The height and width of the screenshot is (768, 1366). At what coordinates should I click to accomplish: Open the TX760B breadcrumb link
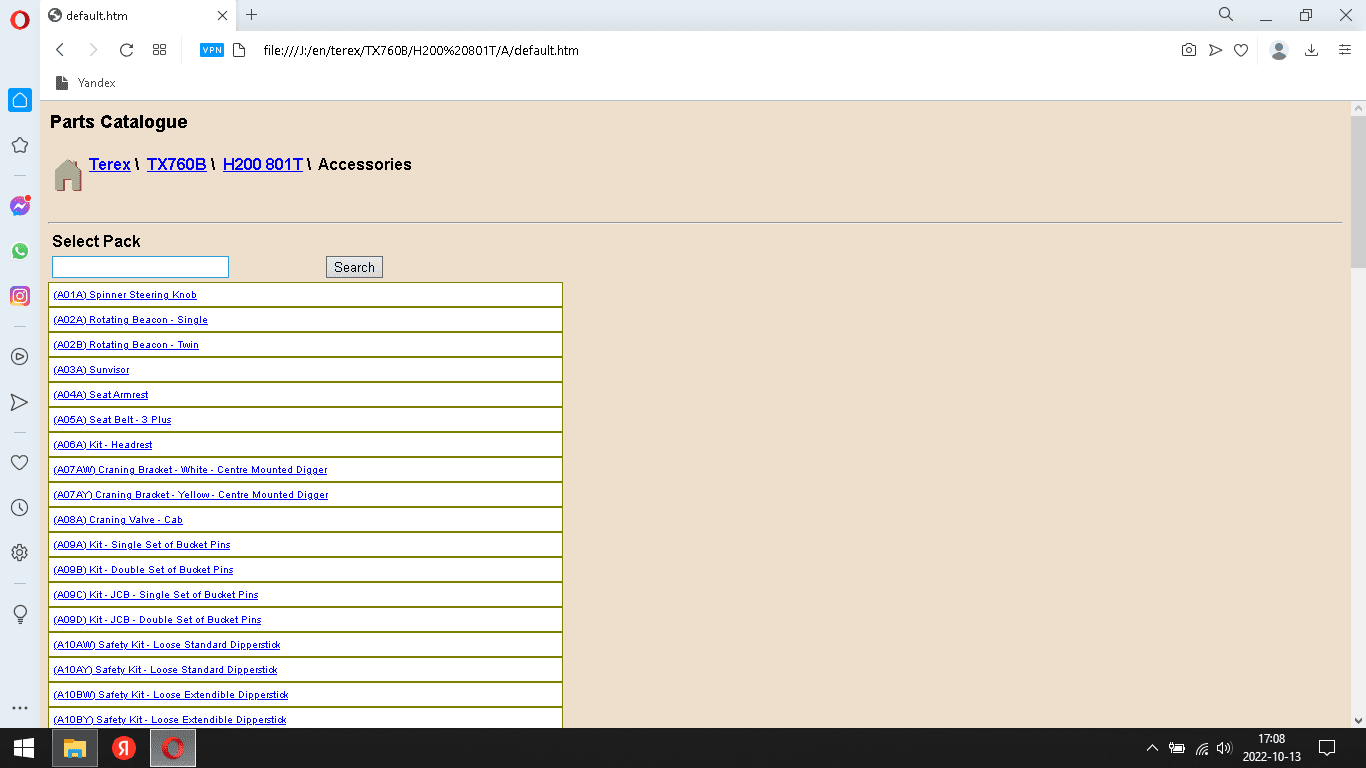pos(176,164)
